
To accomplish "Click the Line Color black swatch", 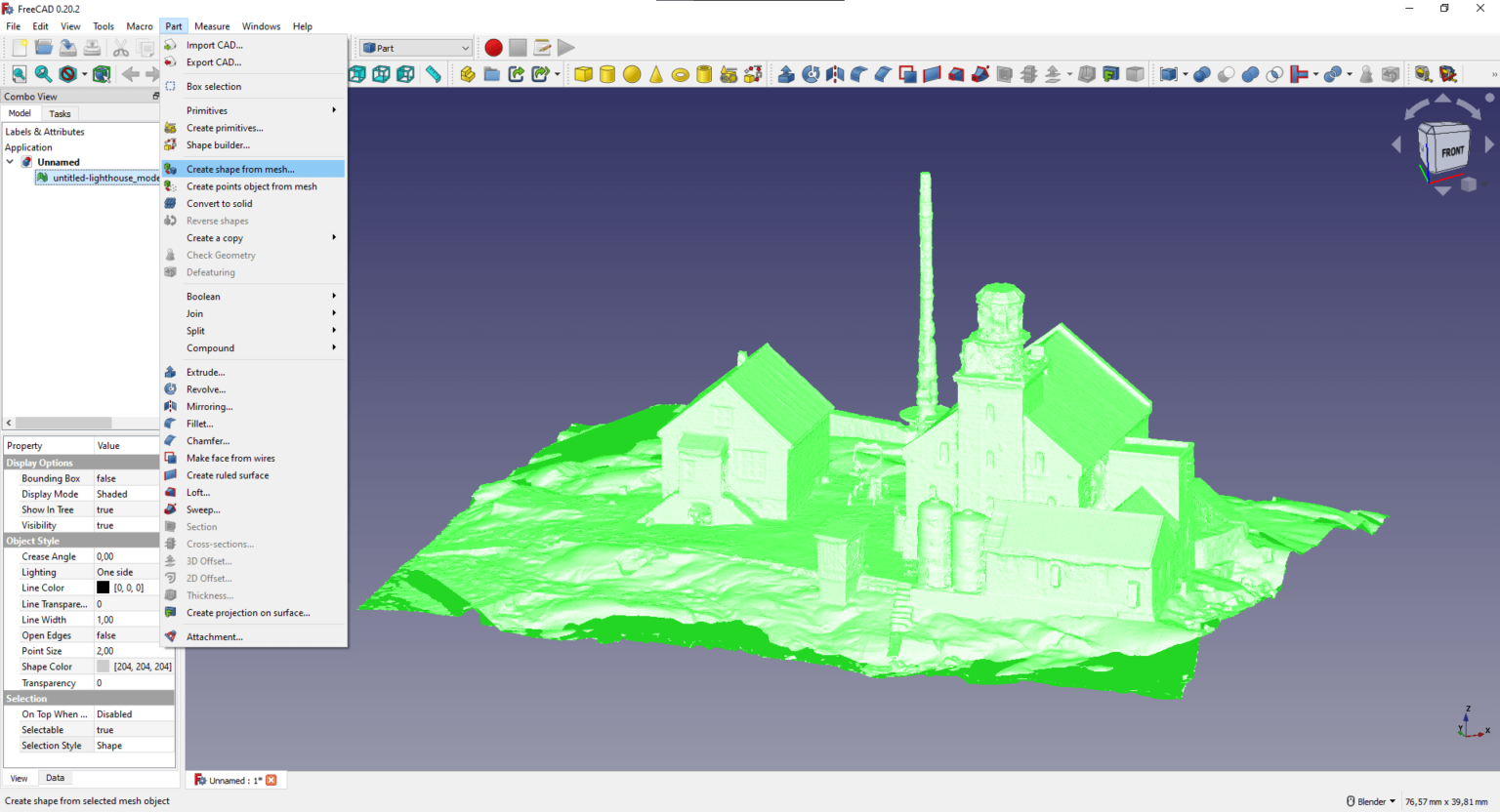I will (x=103, y=588).
